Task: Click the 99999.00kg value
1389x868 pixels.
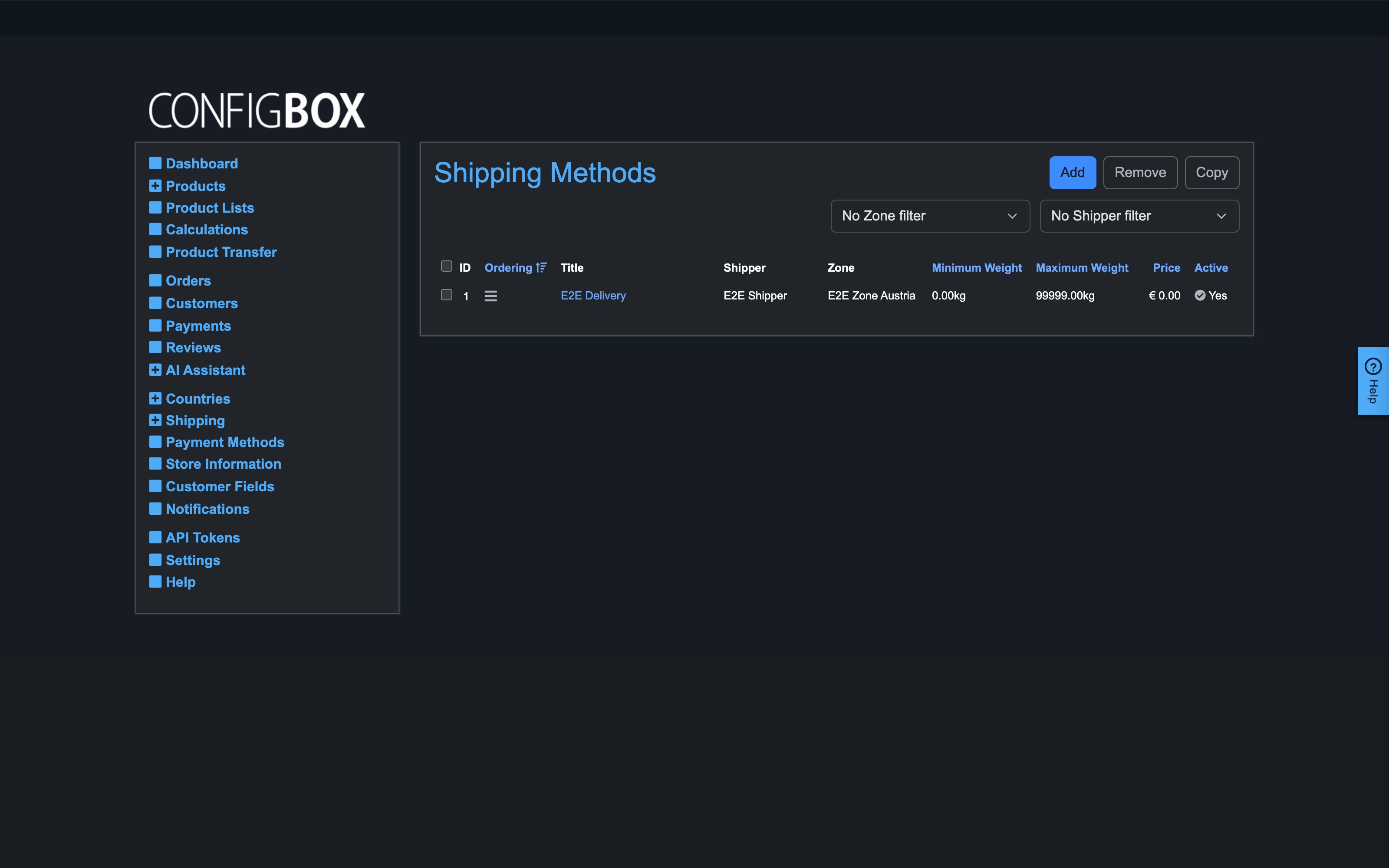Action: coord(1065,296)
